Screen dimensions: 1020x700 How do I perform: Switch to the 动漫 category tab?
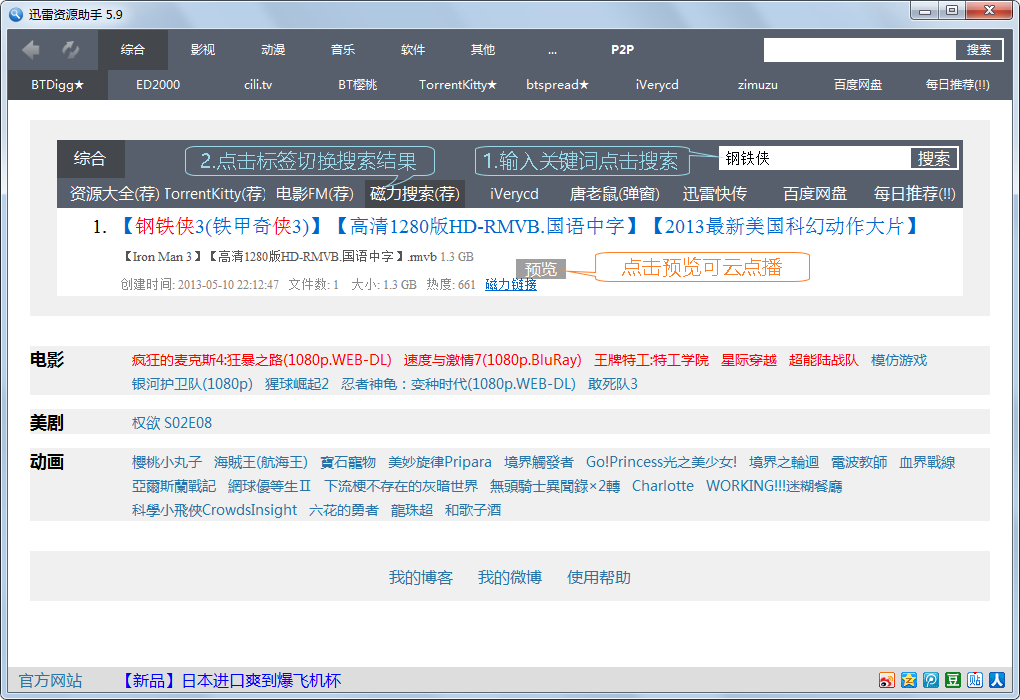pos(273,49)
